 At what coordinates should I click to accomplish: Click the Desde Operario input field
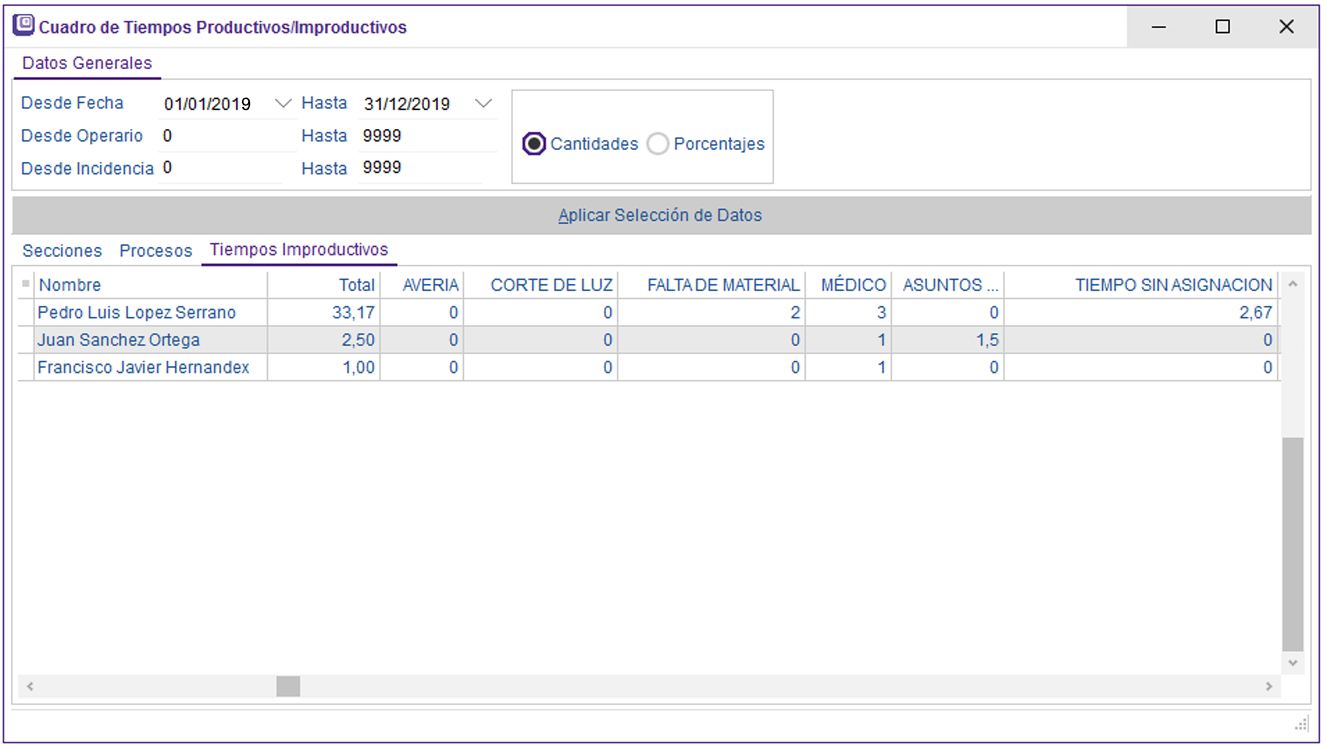tap(220, 136)
